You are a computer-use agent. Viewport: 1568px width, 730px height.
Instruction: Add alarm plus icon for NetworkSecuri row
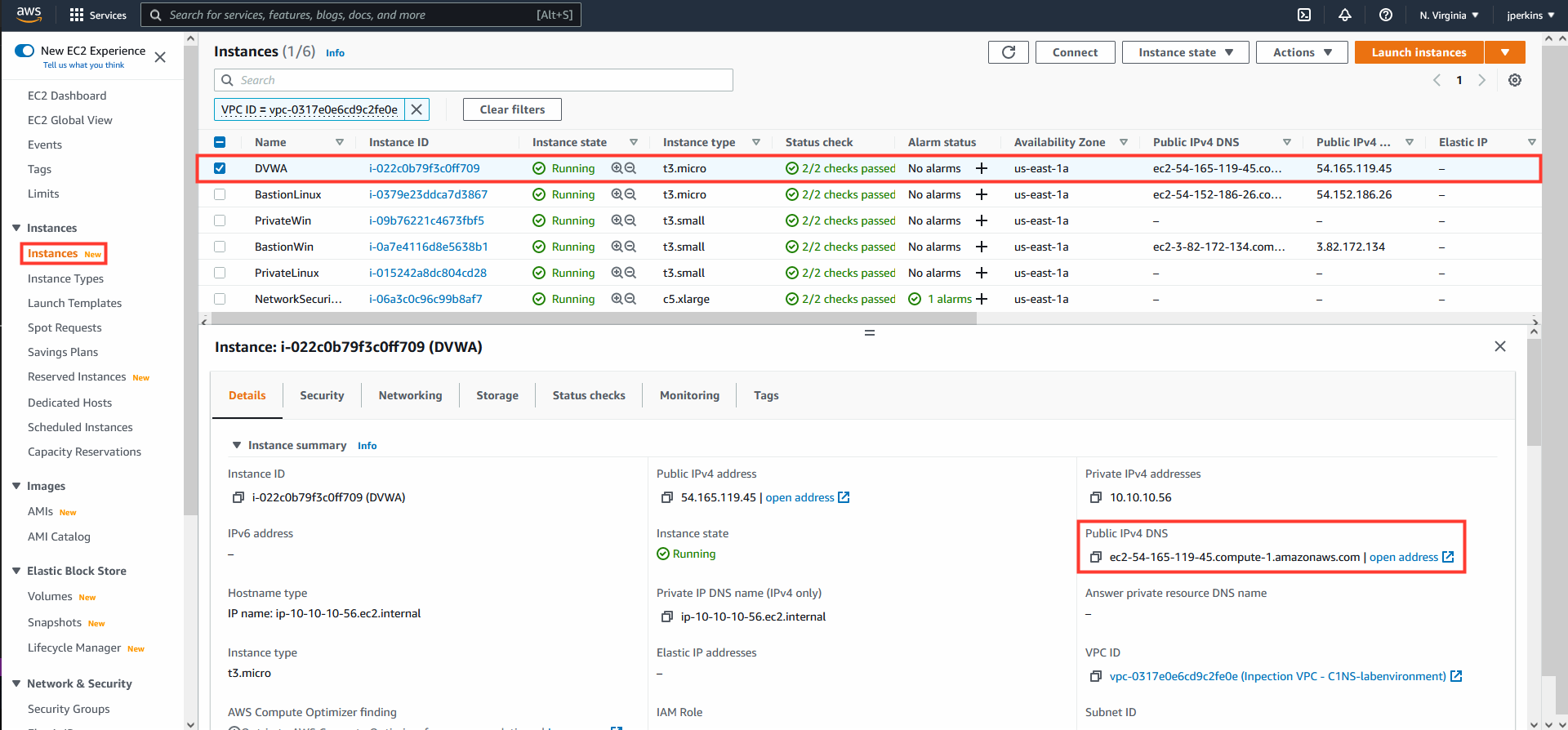tap(982, 299)
